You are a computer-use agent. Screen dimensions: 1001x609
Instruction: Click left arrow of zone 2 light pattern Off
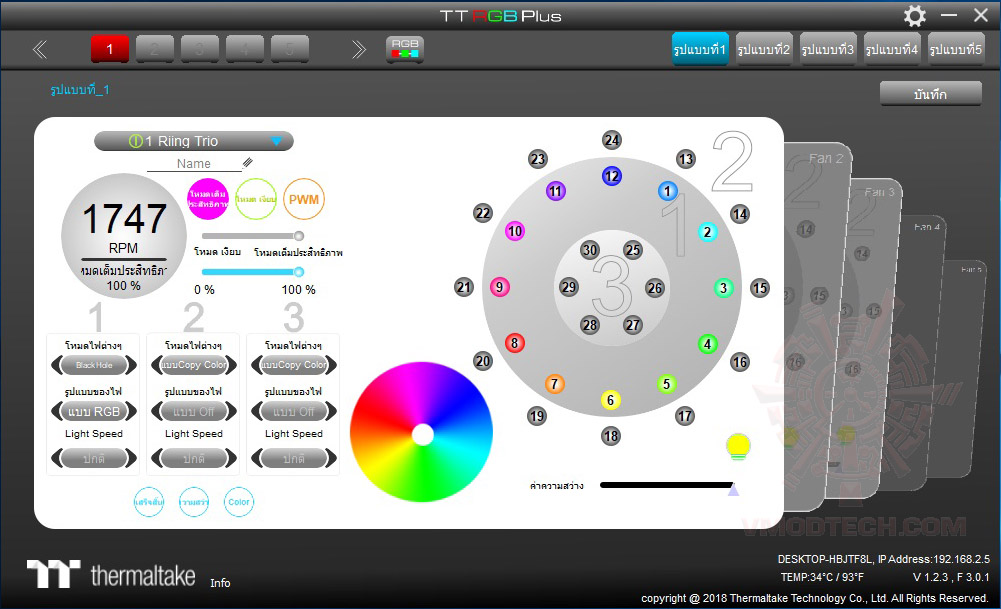coord(156,412)
